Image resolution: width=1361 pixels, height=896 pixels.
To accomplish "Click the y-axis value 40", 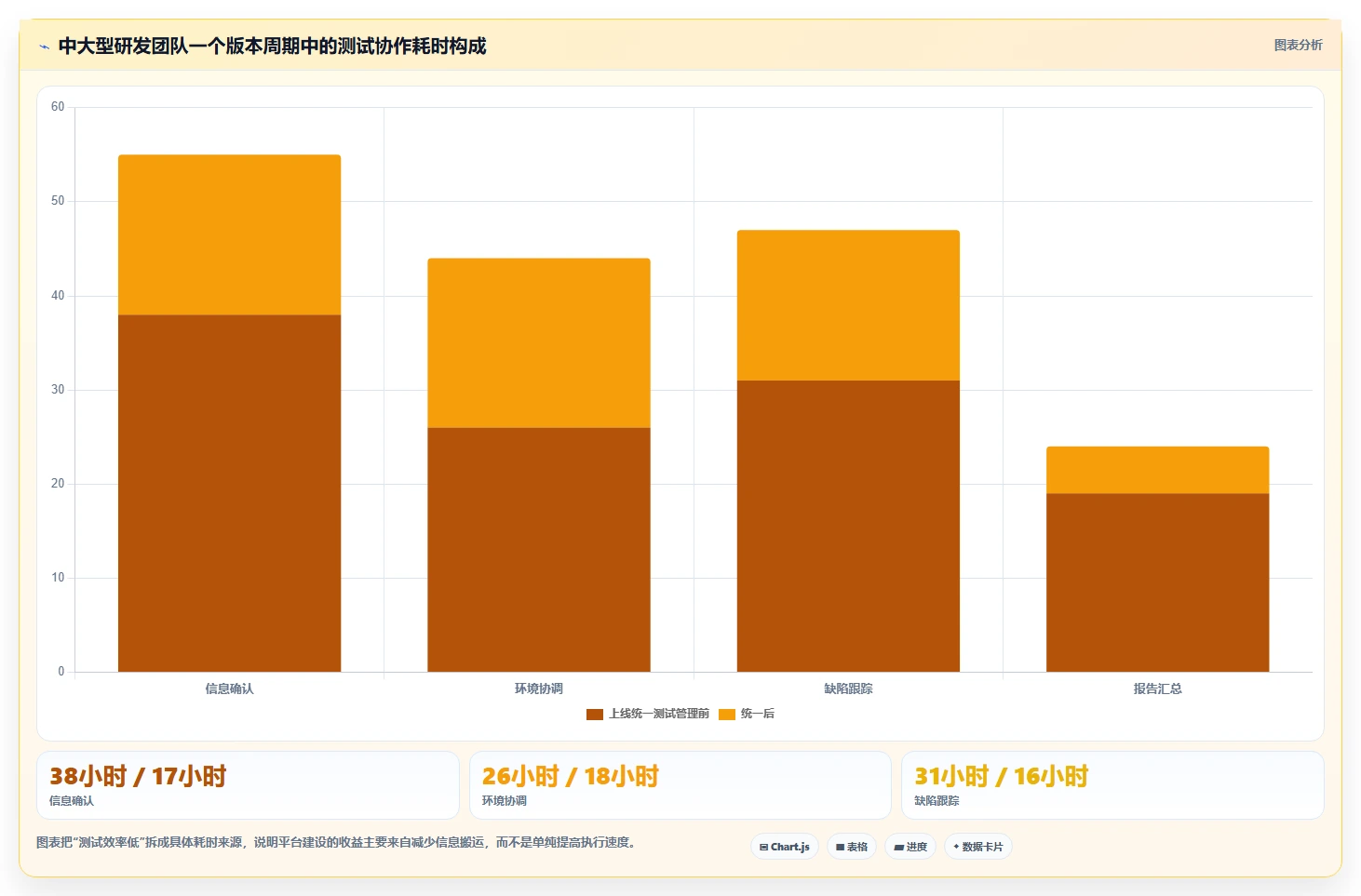I will (58, 296).
